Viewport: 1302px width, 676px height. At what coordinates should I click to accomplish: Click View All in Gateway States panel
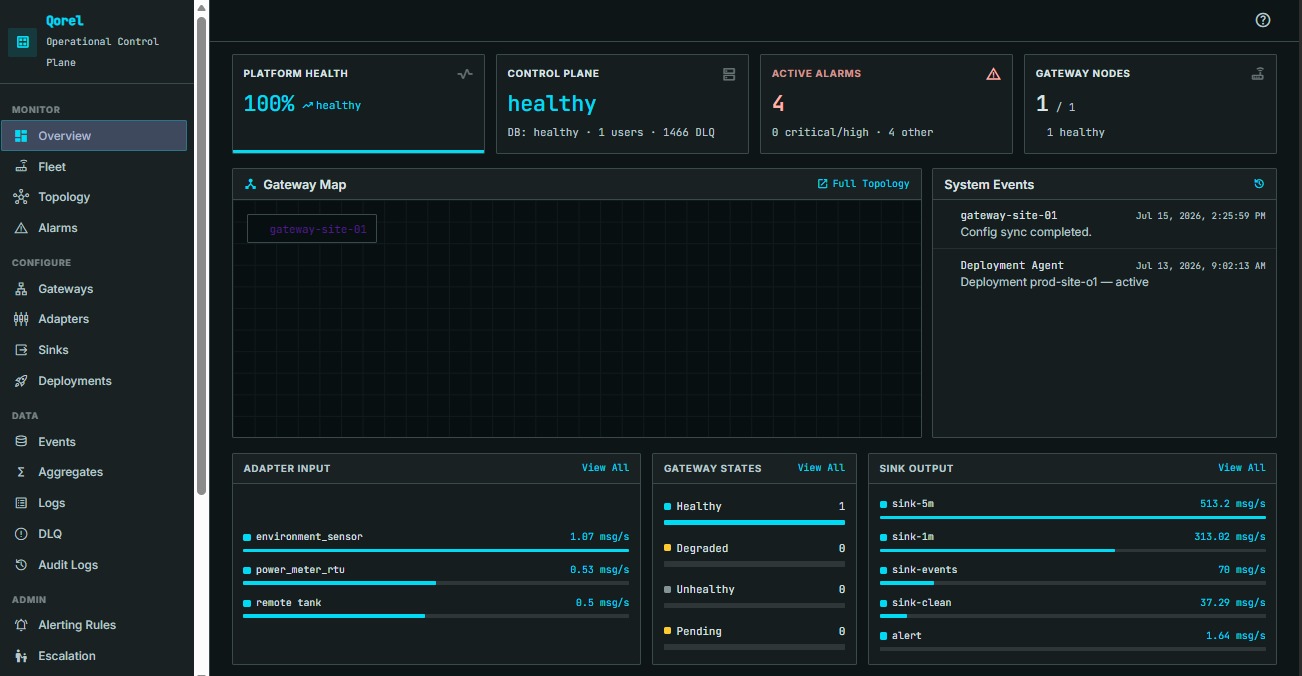tap(821, 468)
